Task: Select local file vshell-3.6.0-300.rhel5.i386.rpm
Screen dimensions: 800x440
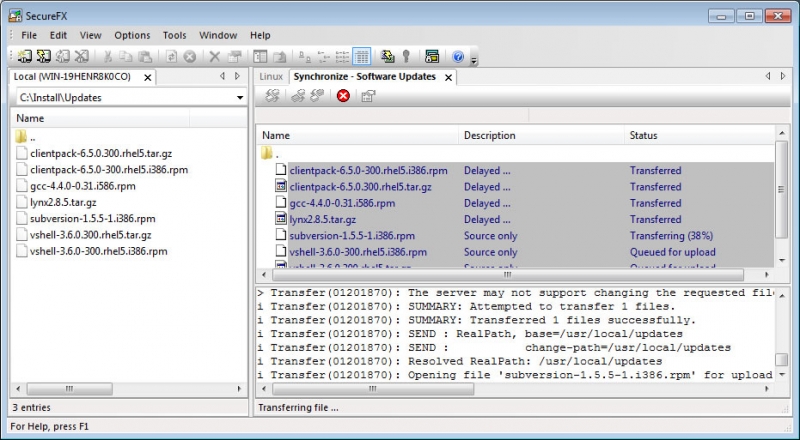Action: pos(98,251)
